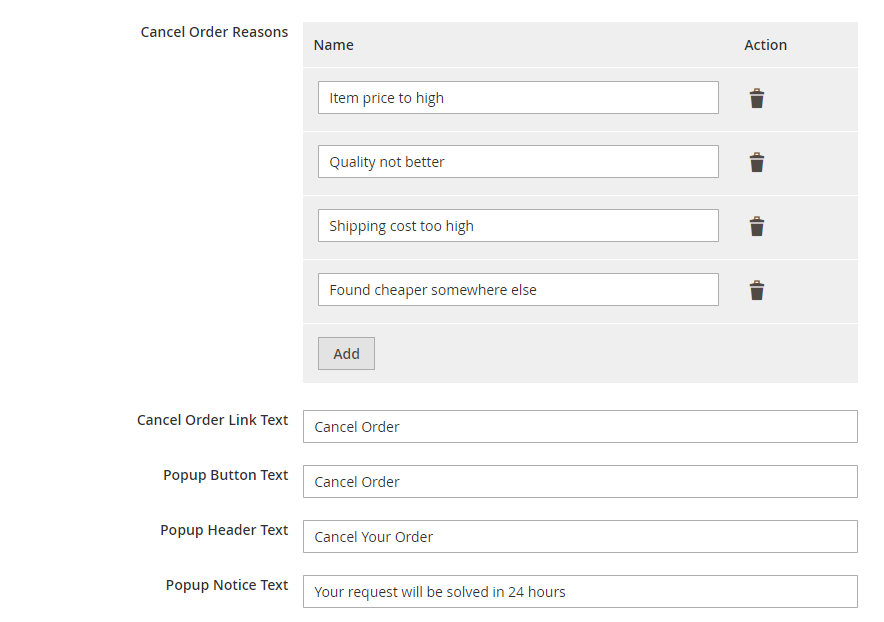Click the 'Cancel Your Order' header text field
This screenshot has width=884, height=622.
pos(580,537)
